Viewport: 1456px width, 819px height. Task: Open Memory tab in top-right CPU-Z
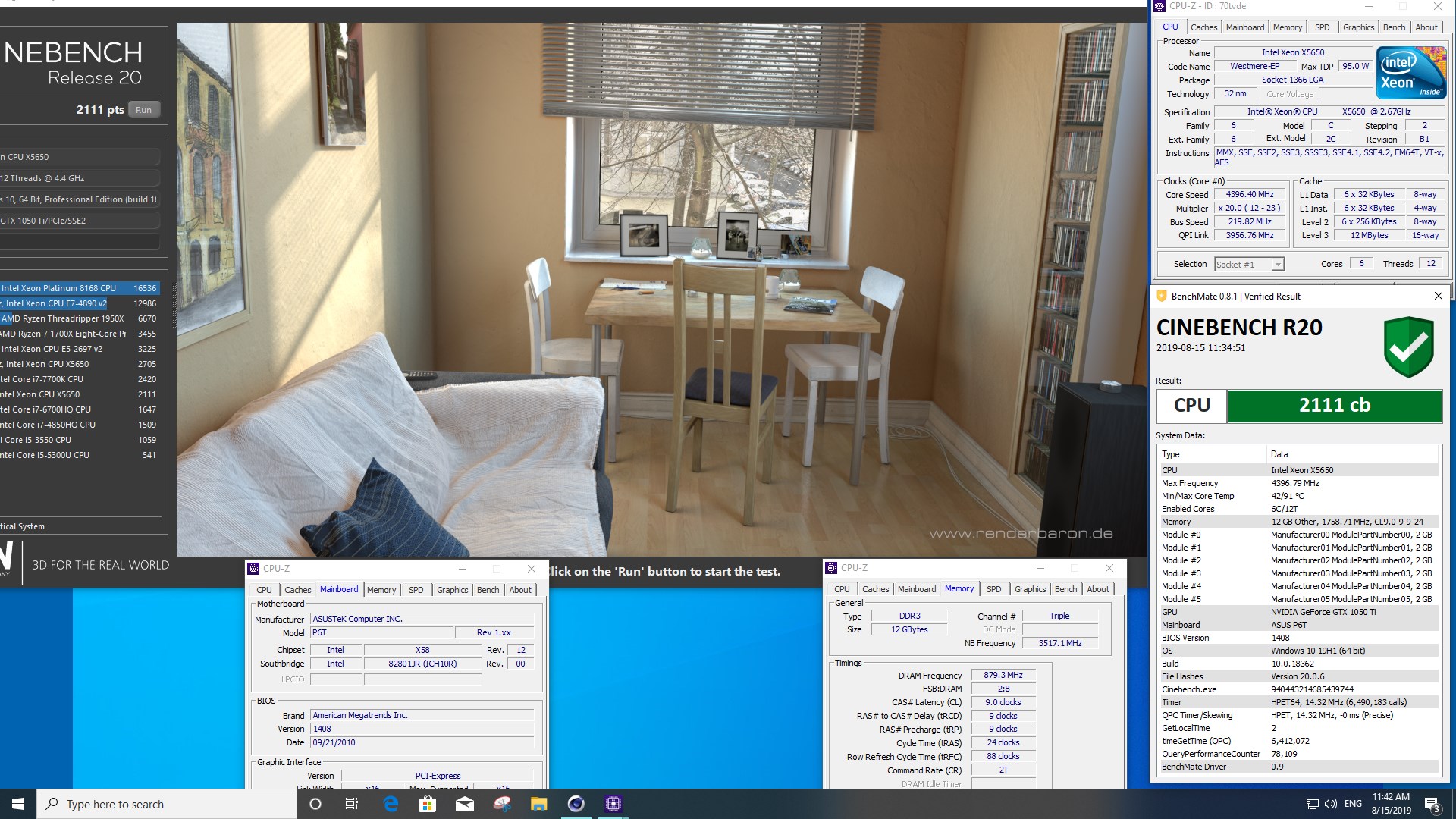click(1288, 27)
